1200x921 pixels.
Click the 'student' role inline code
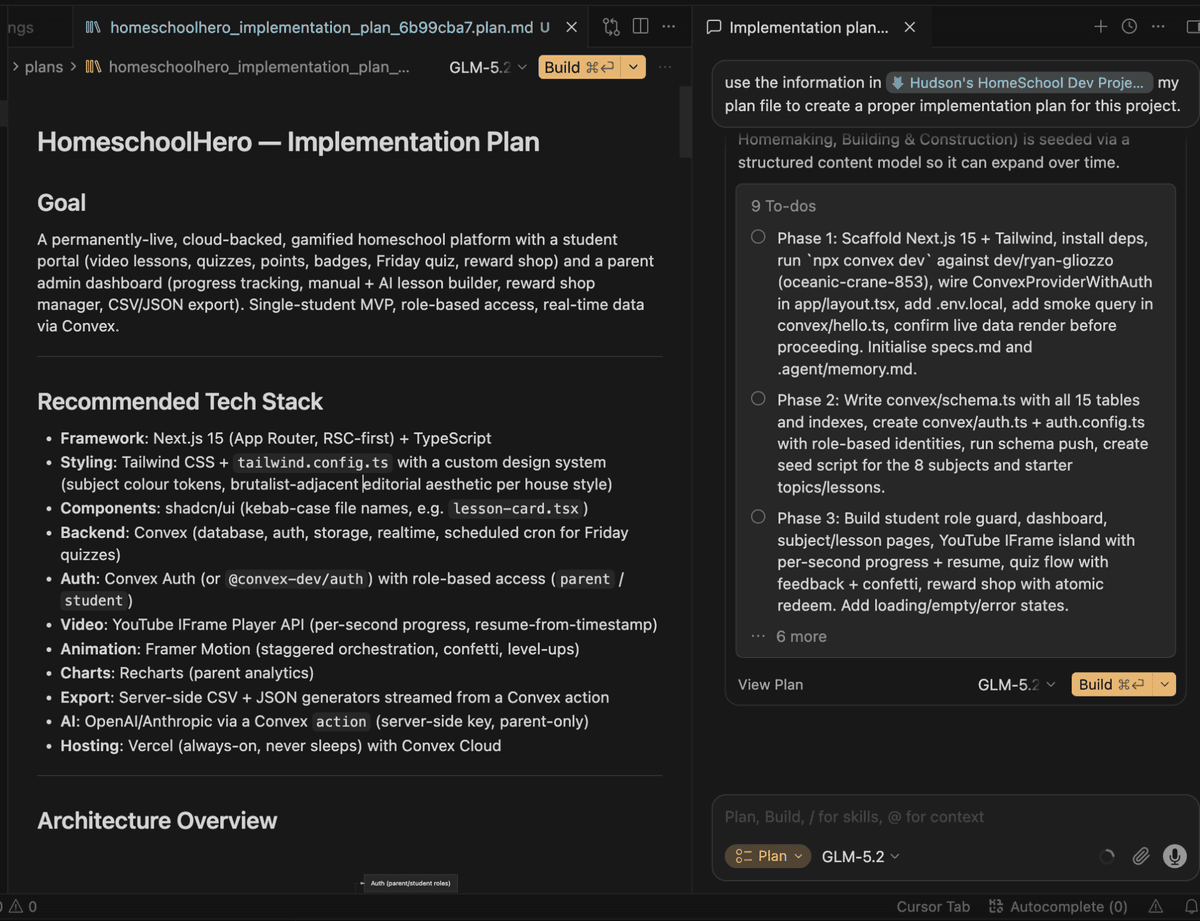[x=94, y=600]
